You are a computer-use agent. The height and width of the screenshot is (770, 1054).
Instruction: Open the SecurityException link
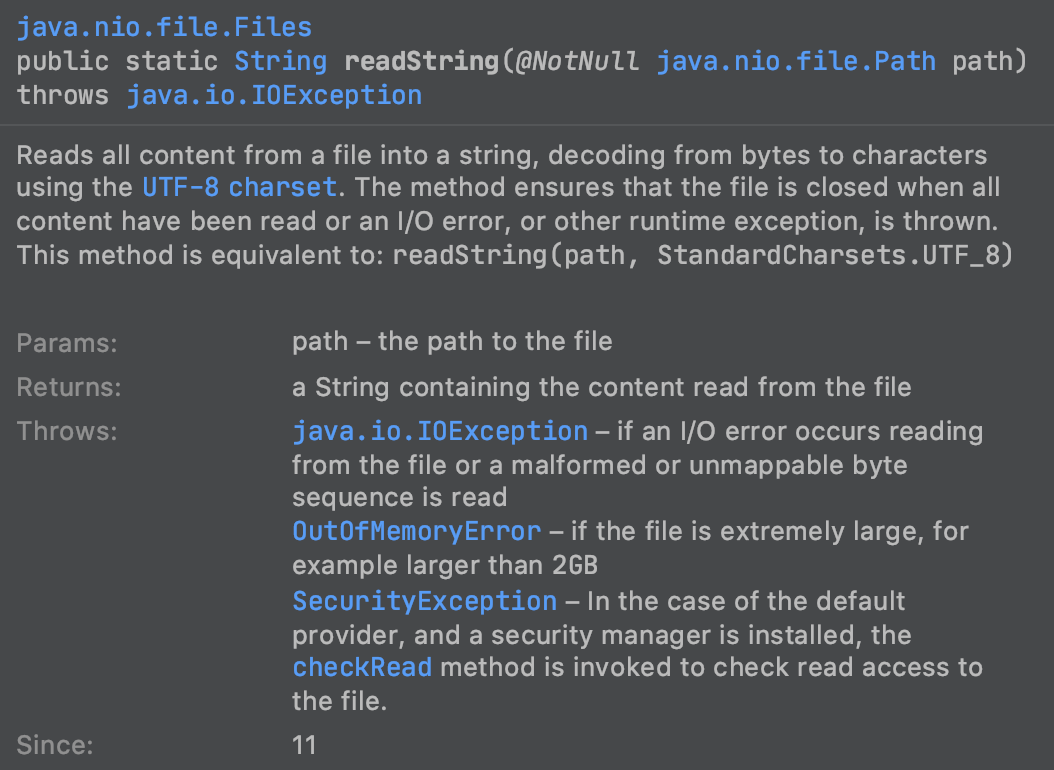click(425, 601)
